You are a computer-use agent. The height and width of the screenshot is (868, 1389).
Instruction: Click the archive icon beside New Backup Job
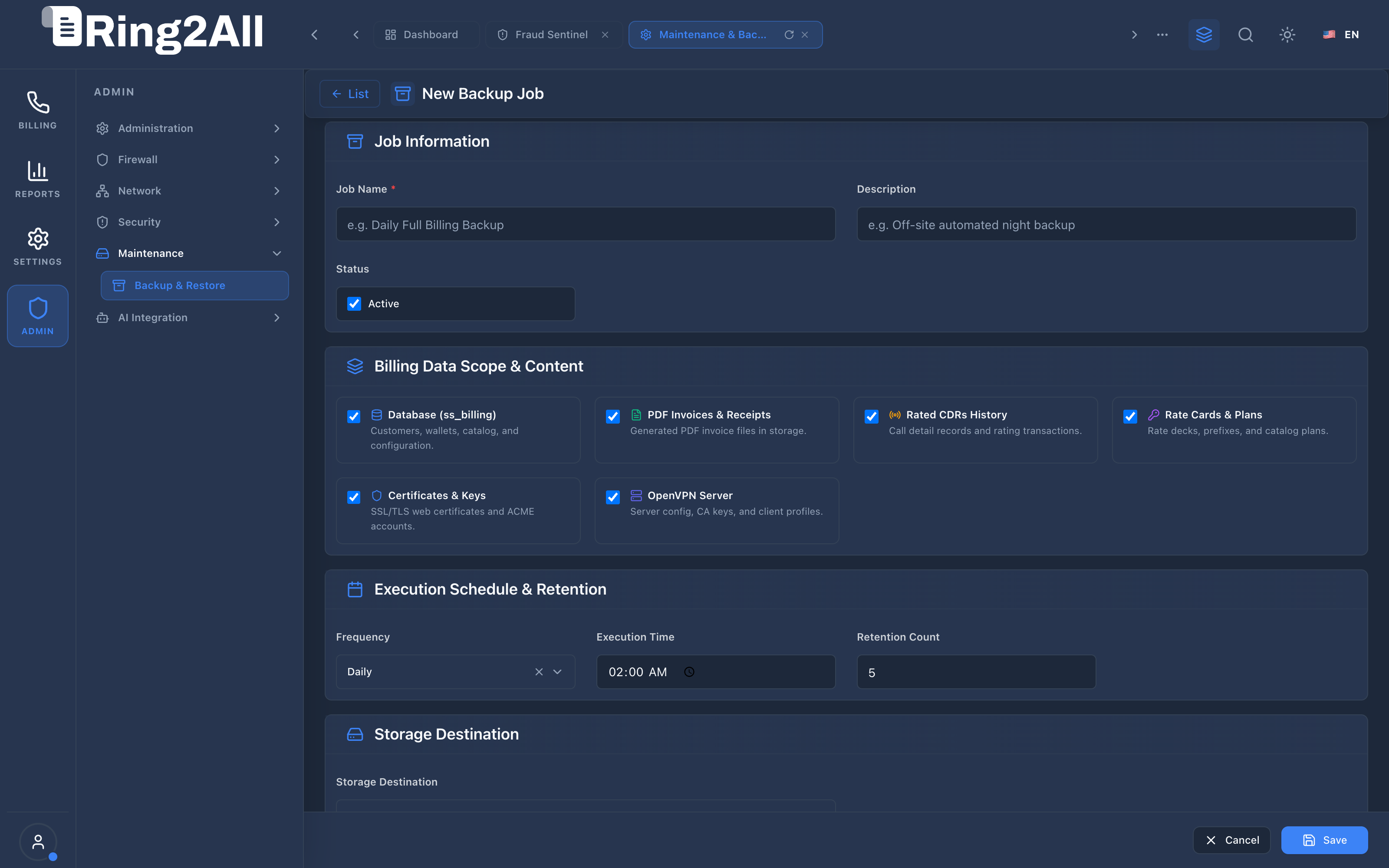pos(403,94)
